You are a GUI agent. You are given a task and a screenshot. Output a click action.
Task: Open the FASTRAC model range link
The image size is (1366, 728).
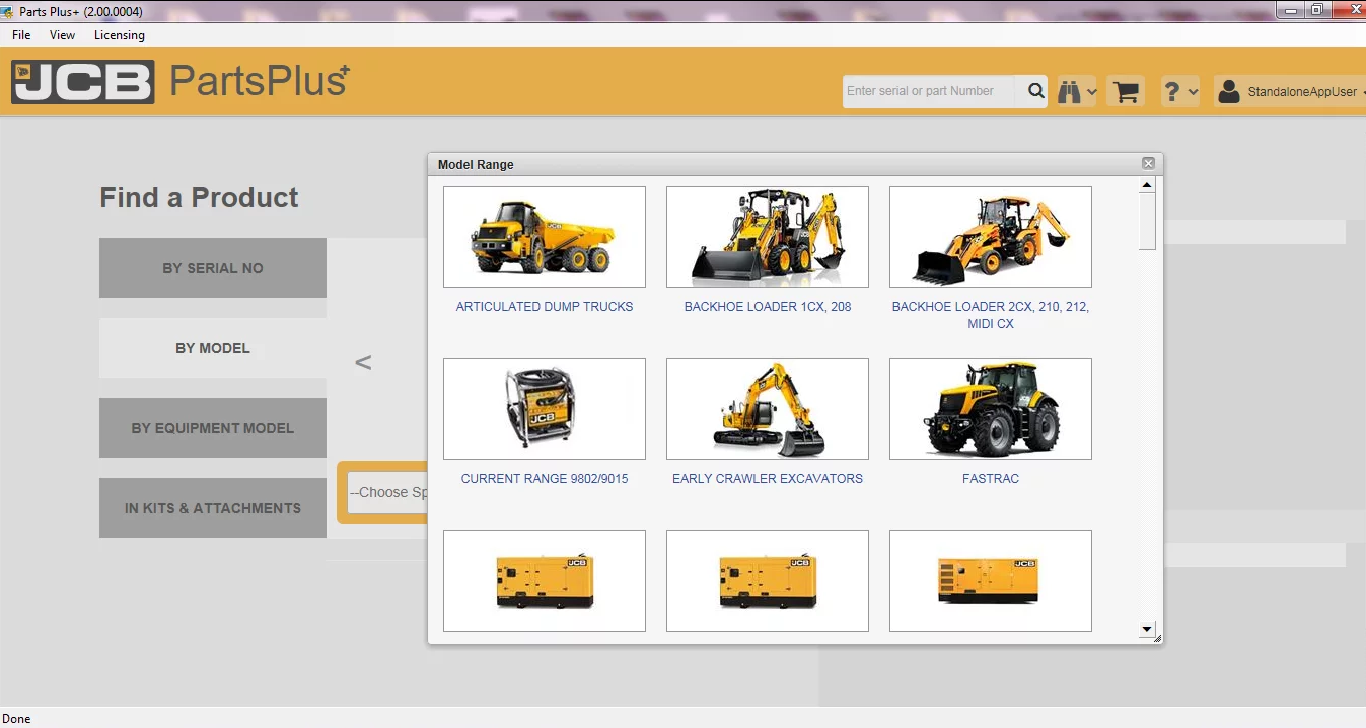990,478
